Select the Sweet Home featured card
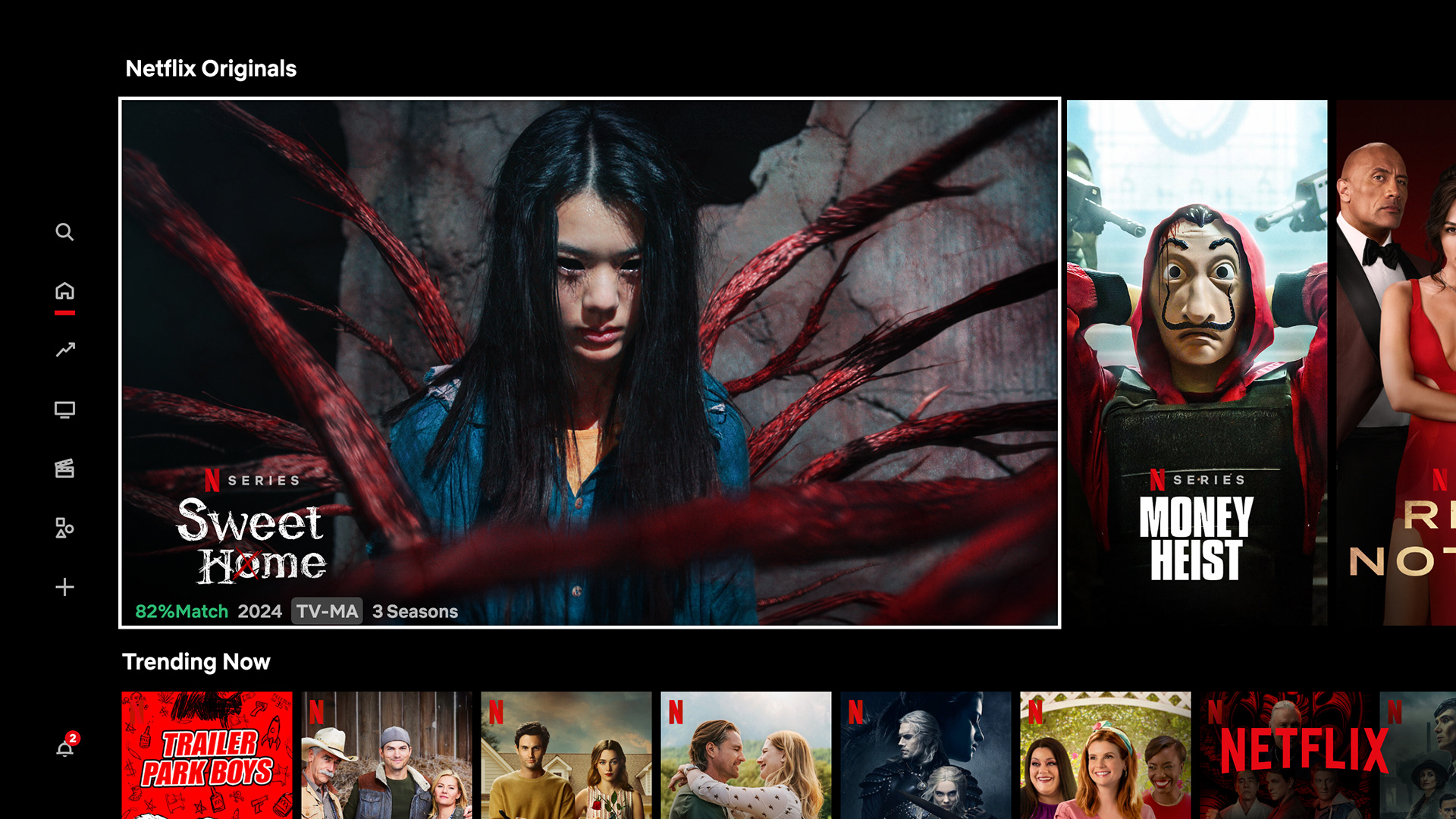Screen dimensions: 1456x819 pos(589,362)
